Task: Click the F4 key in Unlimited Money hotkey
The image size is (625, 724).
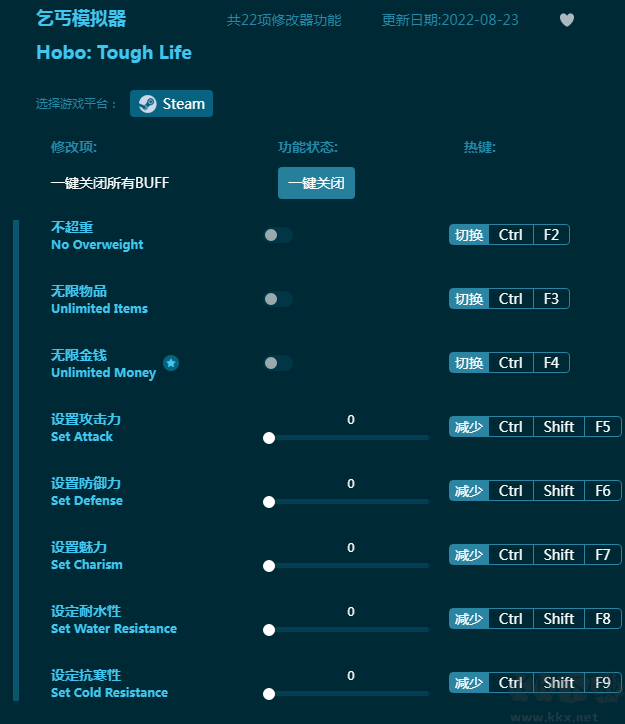Action: pos(551,362)
